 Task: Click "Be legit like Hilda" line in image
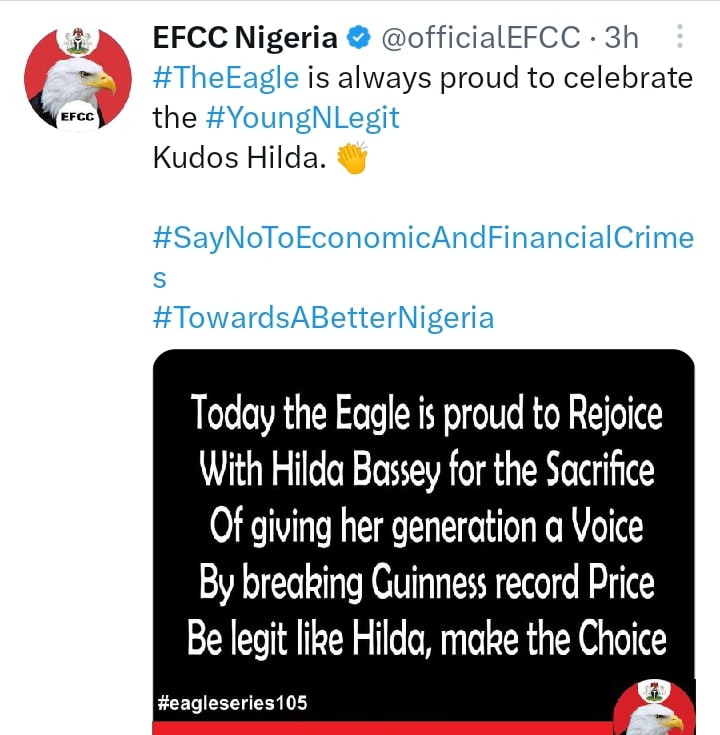point(426,638)
